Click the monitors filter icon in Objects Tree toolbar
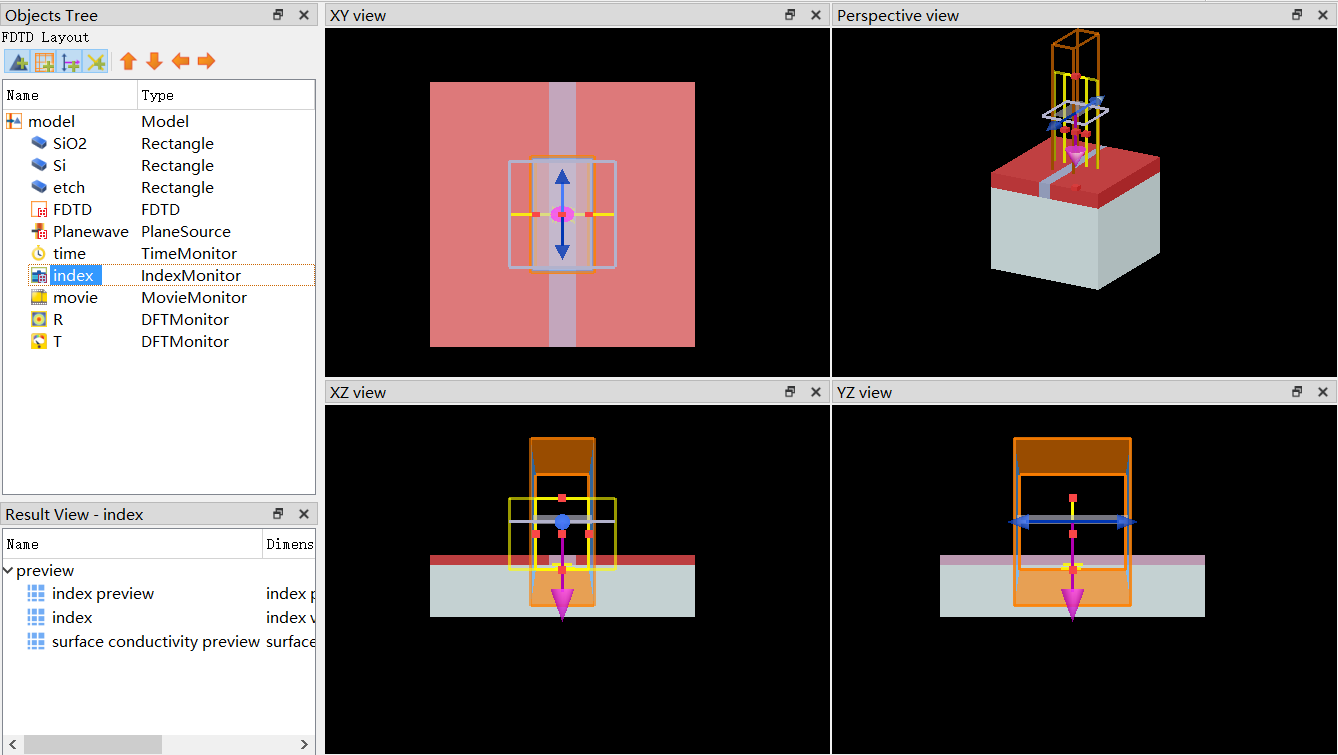1338x755 pixels. tap(96, 61)
